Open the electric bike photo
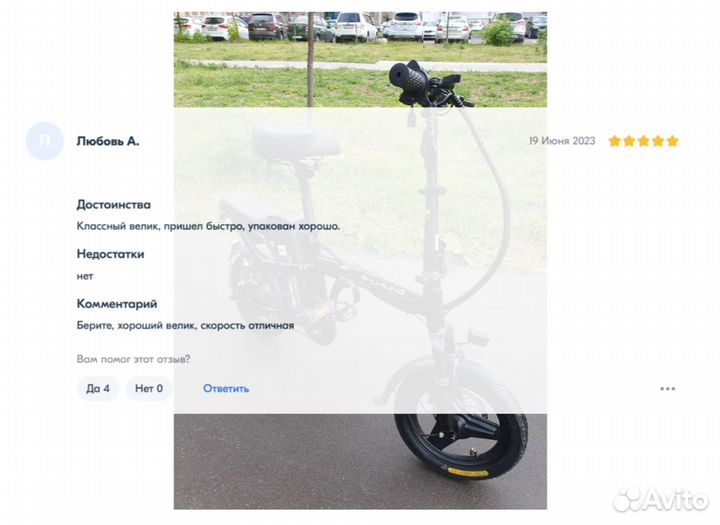 (360, 260)
